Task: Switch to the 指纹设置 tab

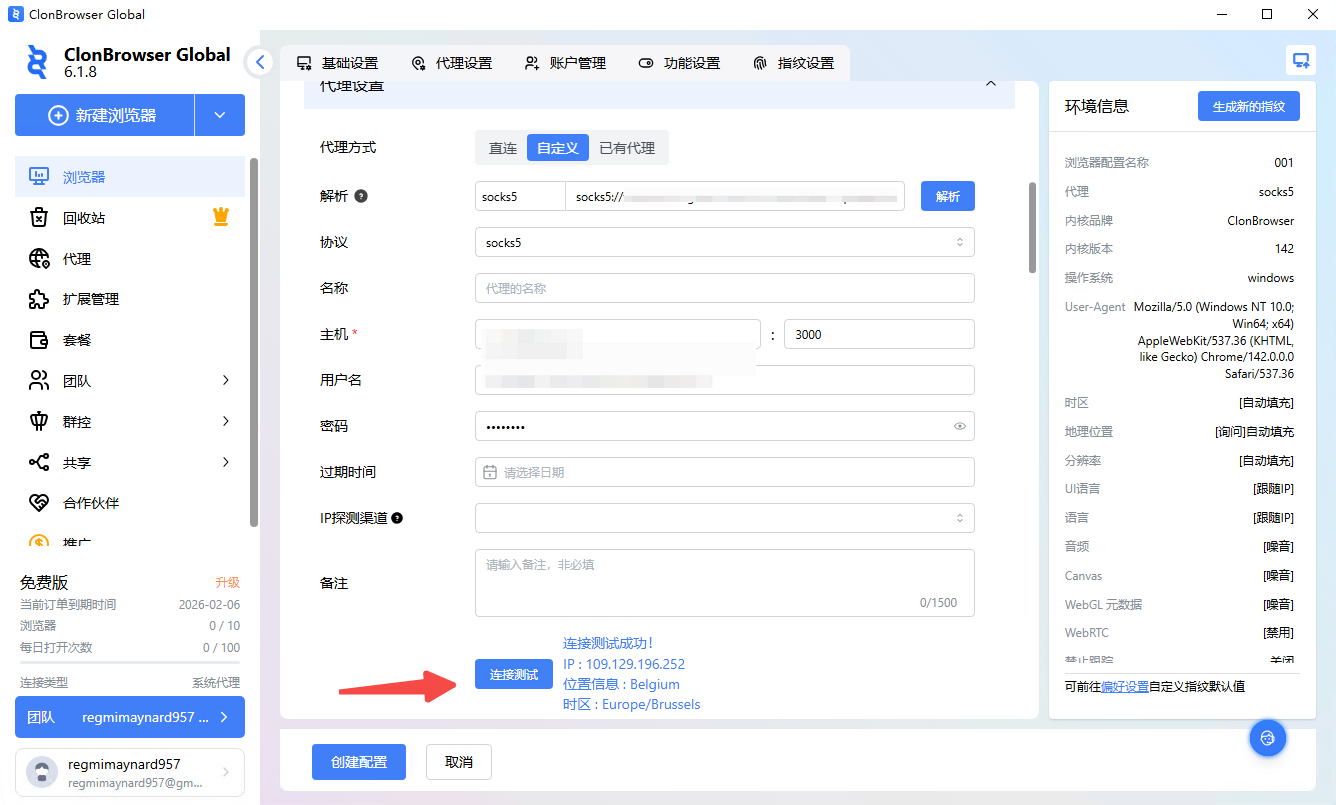Action: (793, 63)
